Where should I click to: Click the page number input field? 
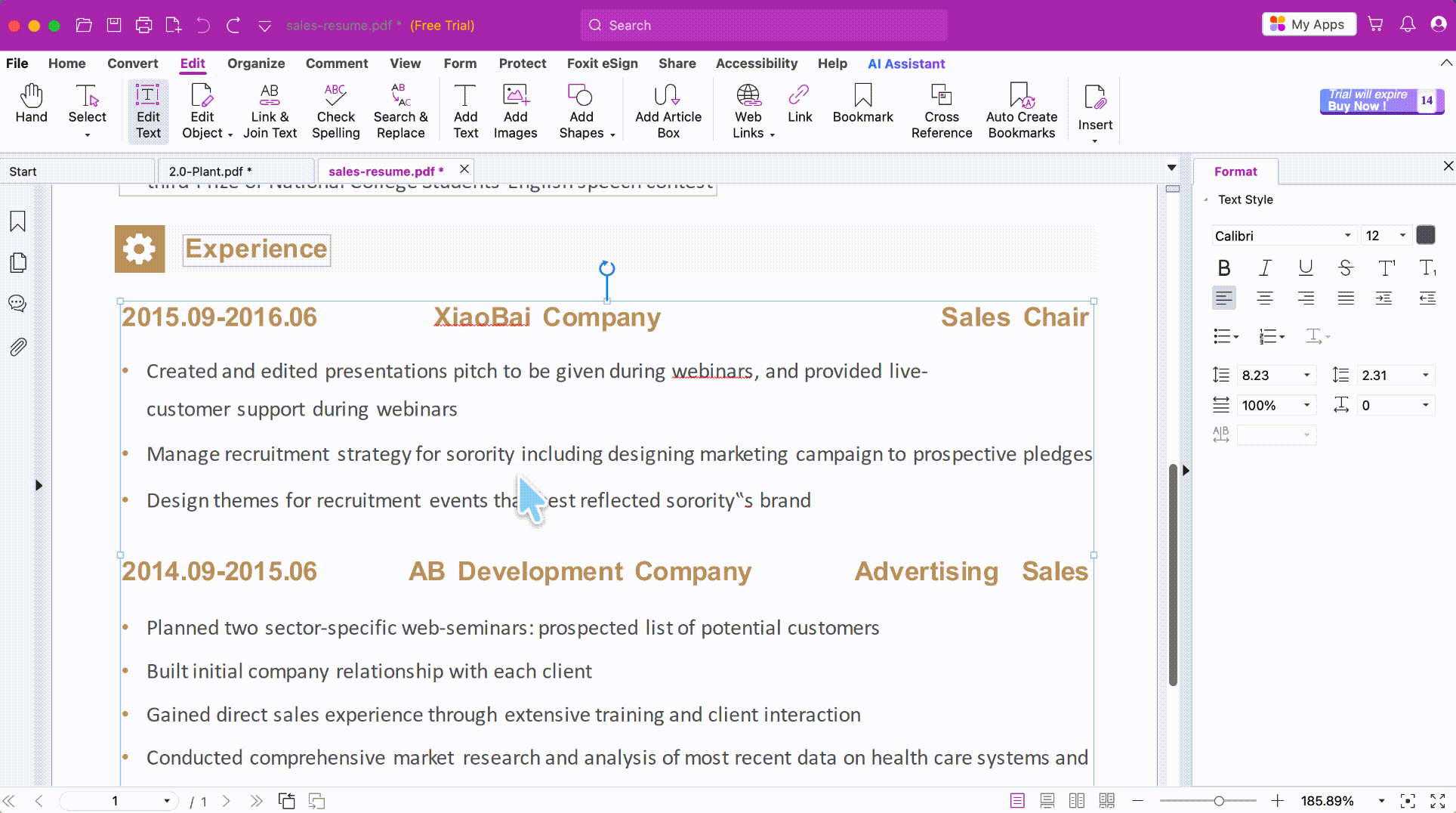click(117, 801)
